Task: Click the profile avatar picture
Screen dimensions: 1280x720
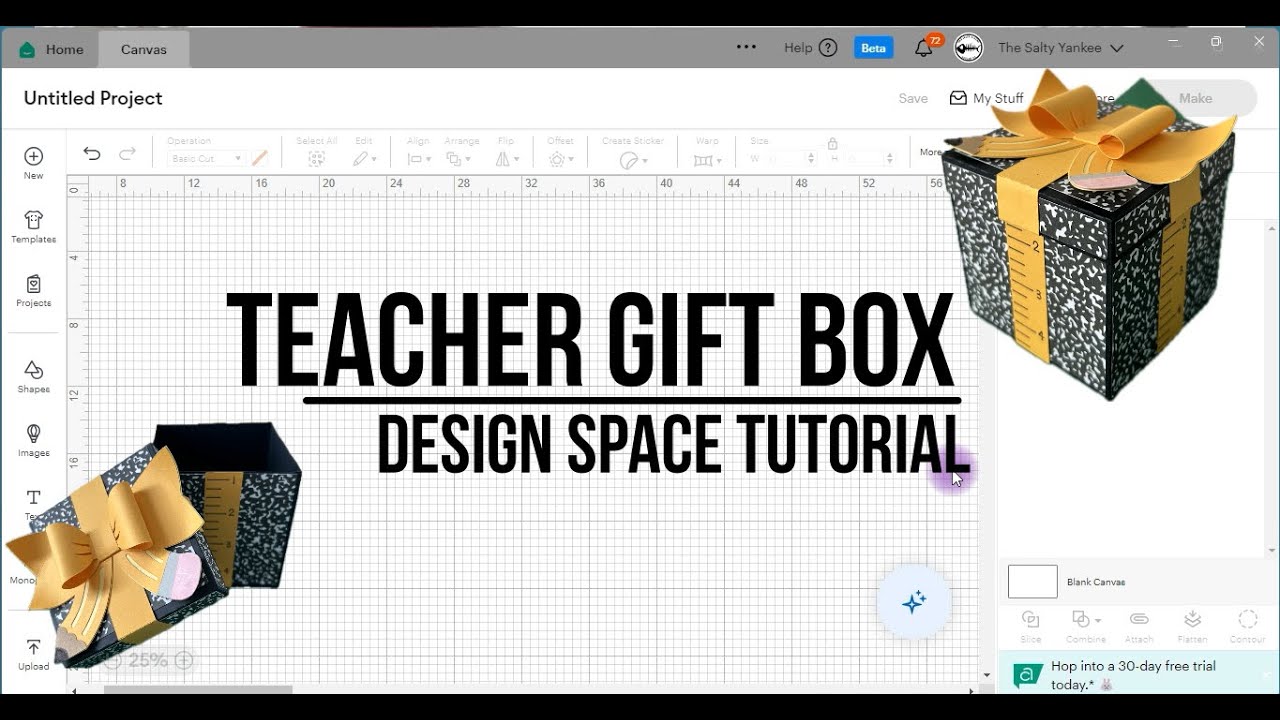Action: point(968,48)
